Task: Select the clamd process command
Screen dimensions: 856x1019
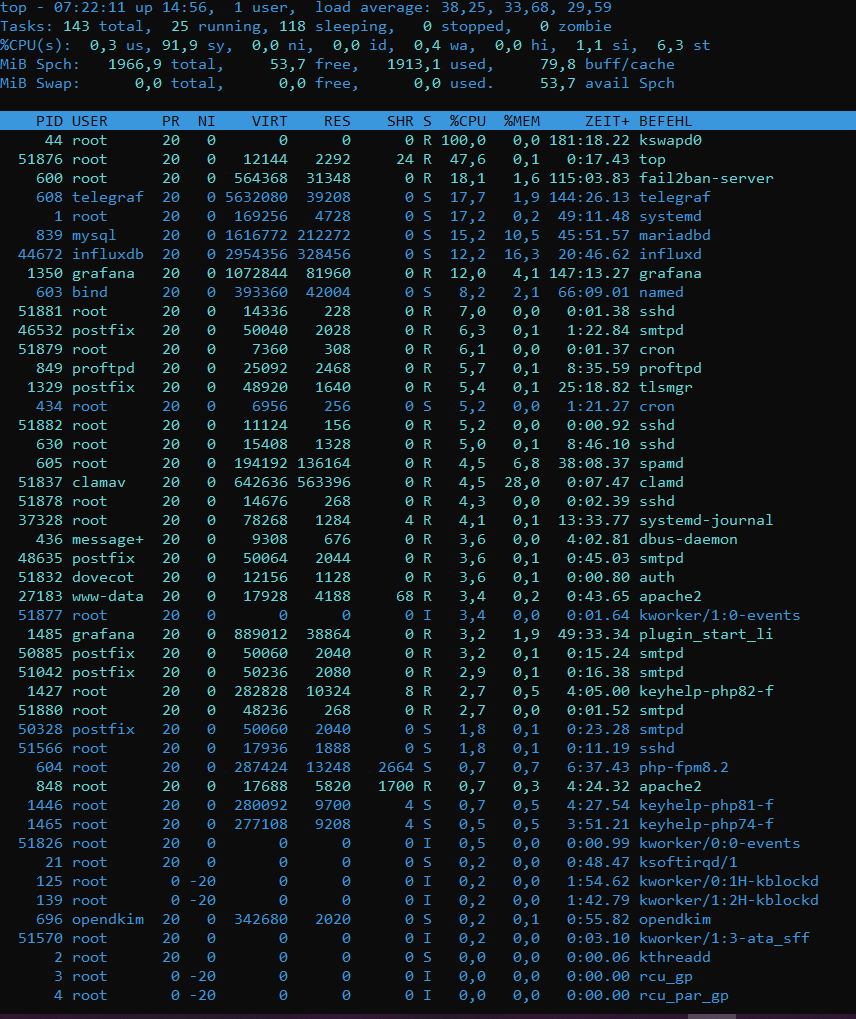Action: click(661, 482)
